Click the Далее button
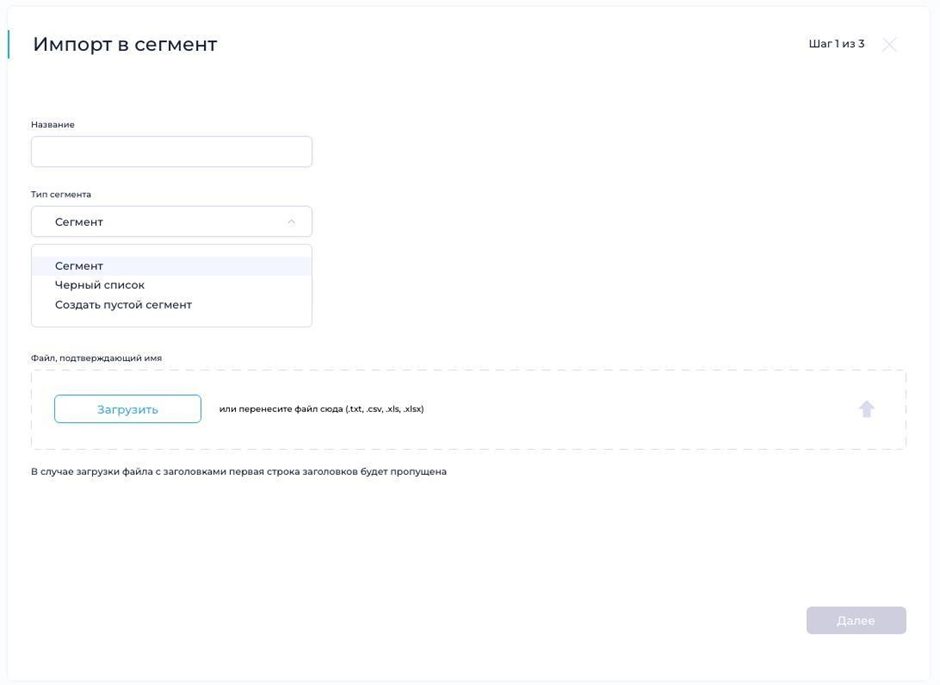940x685 pixels. point(856,620)
